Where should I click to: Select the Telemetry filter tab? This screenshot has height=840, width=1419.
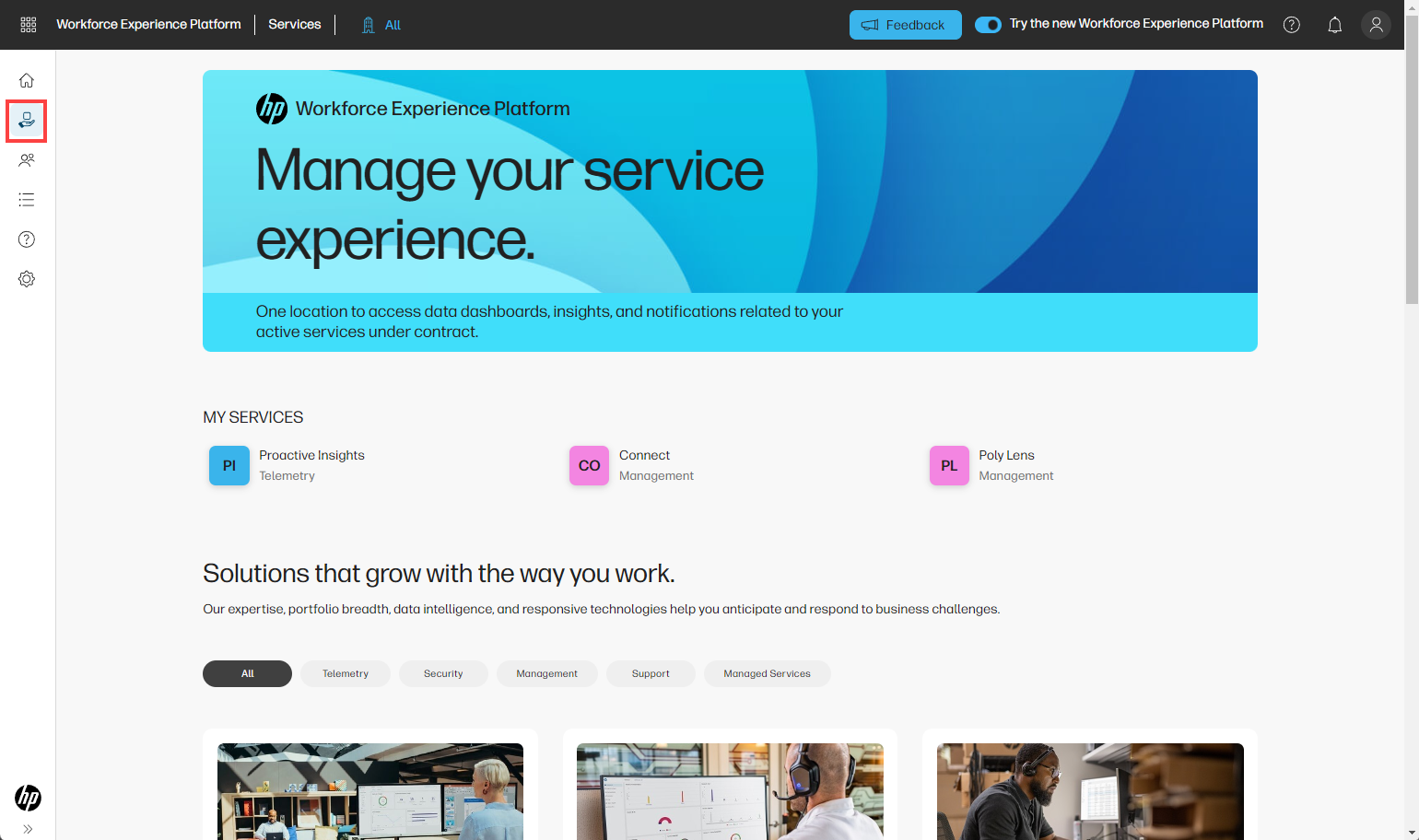pyautogui.click(x=345, y=673)
